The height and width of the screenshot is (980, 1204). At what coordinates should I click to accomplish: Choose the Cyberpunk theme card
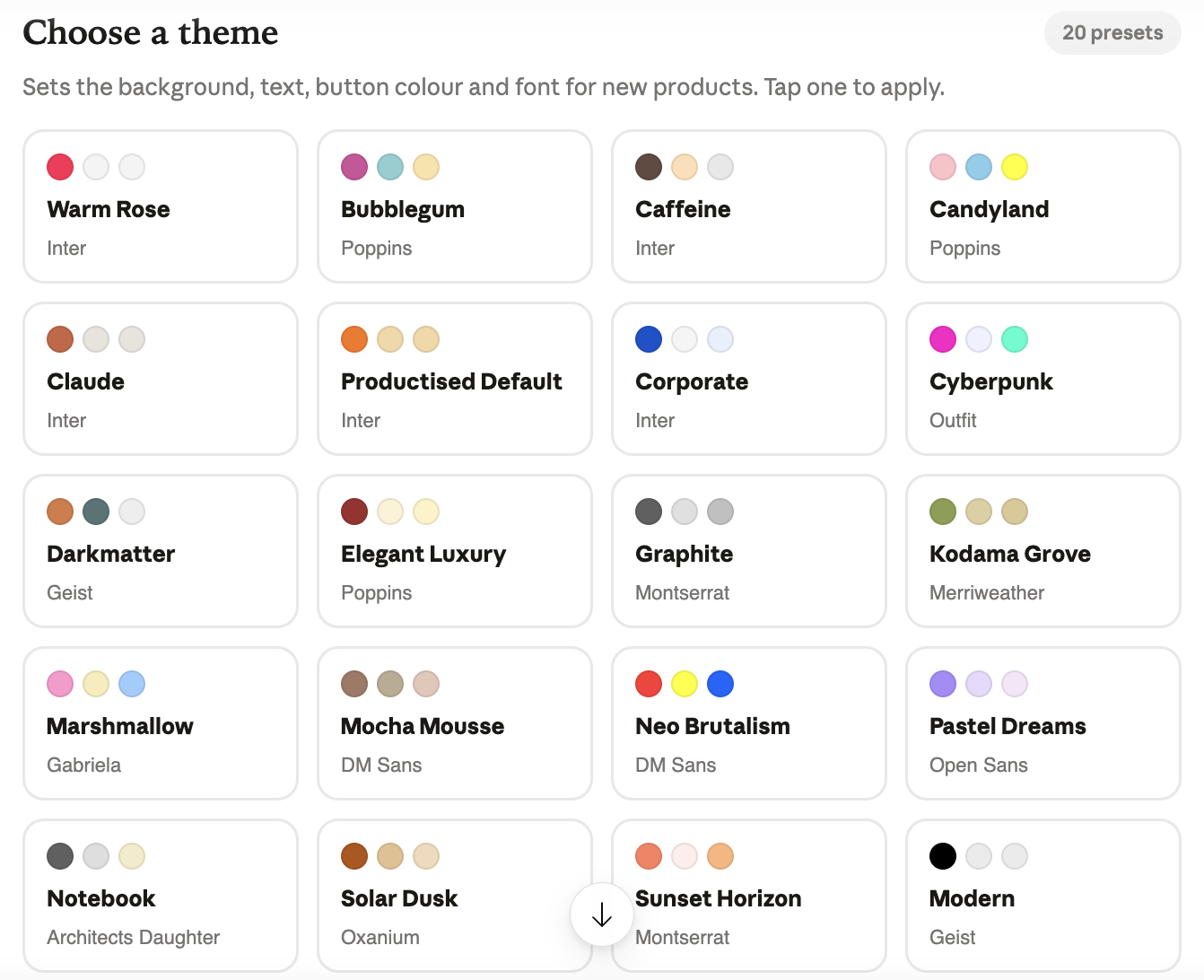pos(1043,379)
